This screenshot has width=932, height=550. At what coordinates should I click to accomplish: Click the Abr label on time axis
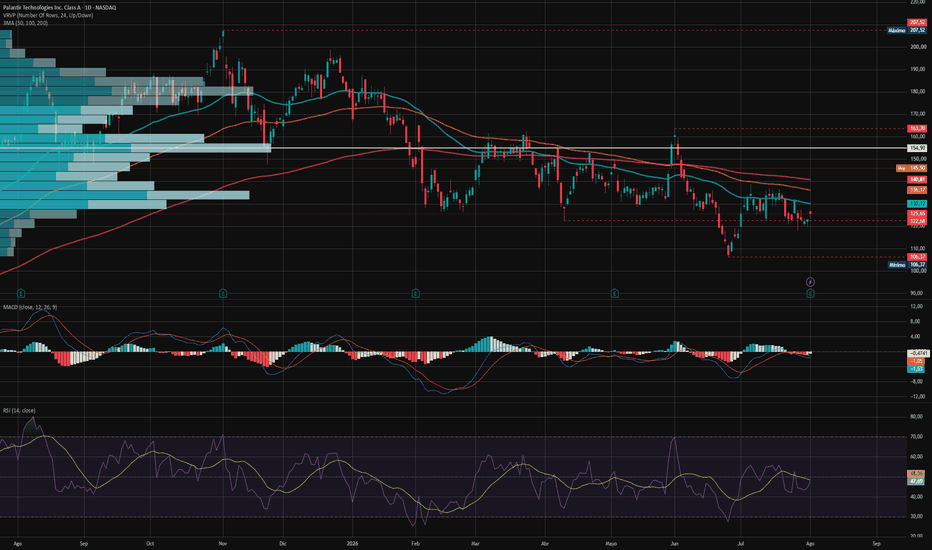click(x=544, y=543)
